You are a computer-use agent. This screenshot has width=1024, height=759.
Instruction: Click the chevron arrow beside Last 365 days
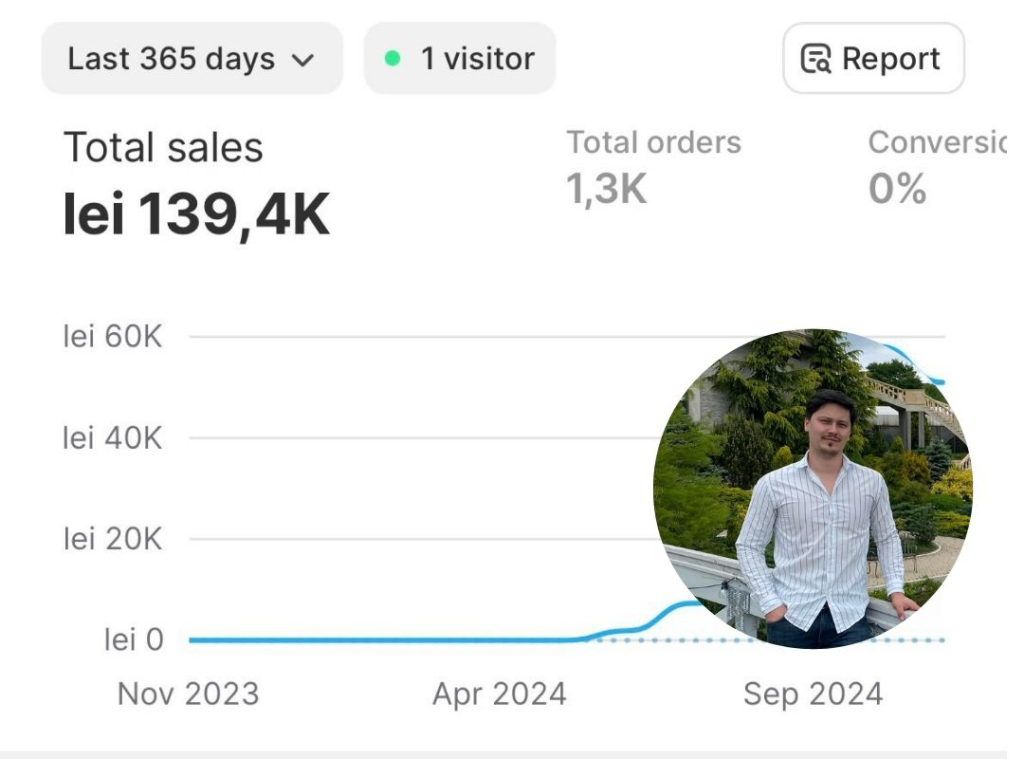(x=302, y=60)
